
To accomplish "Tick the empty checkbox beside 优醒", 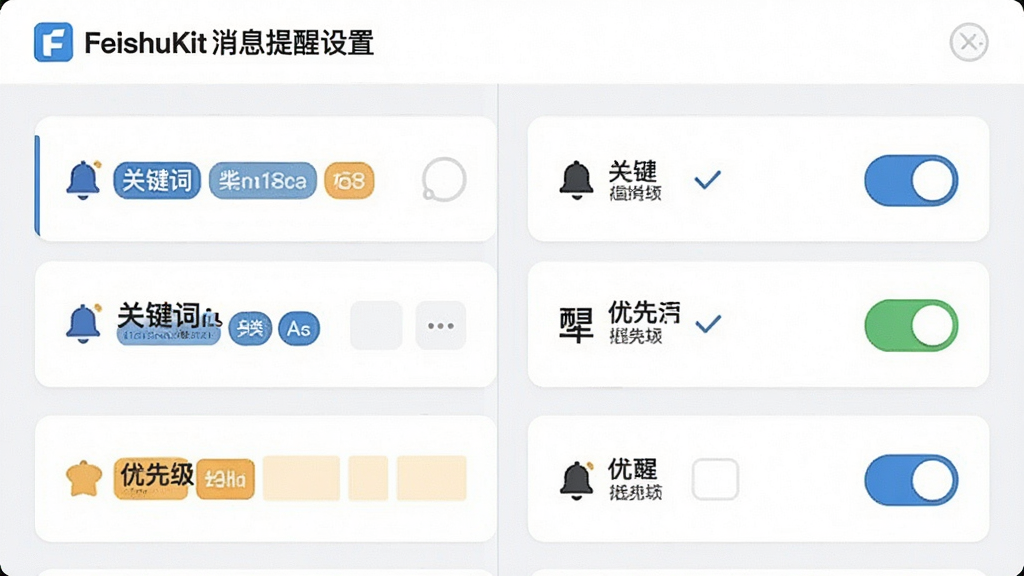I will click(715, 479).
